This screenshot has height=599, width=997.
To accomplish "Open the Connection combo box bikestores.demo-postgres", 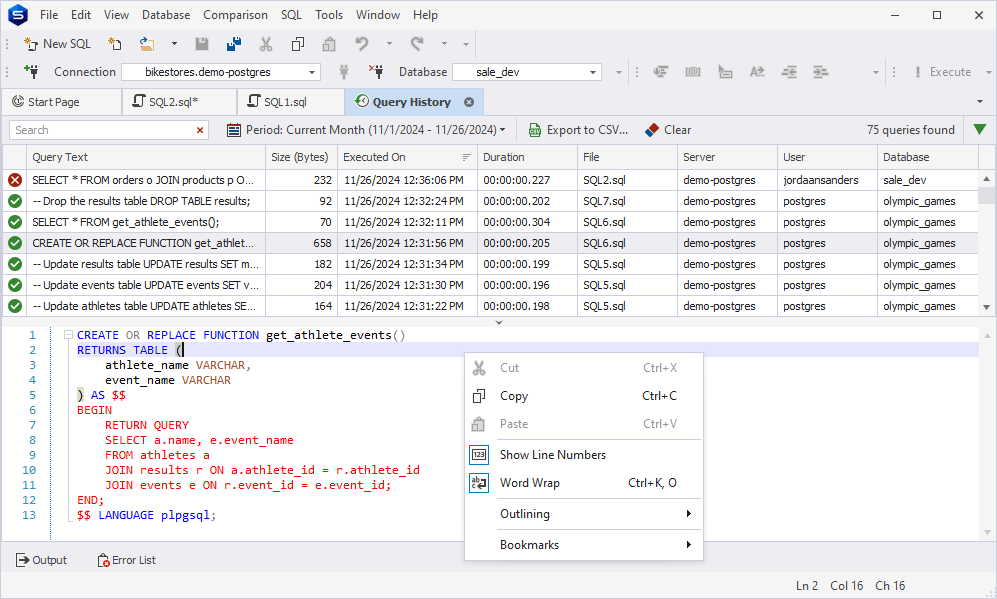I will [x=221, y=72].
